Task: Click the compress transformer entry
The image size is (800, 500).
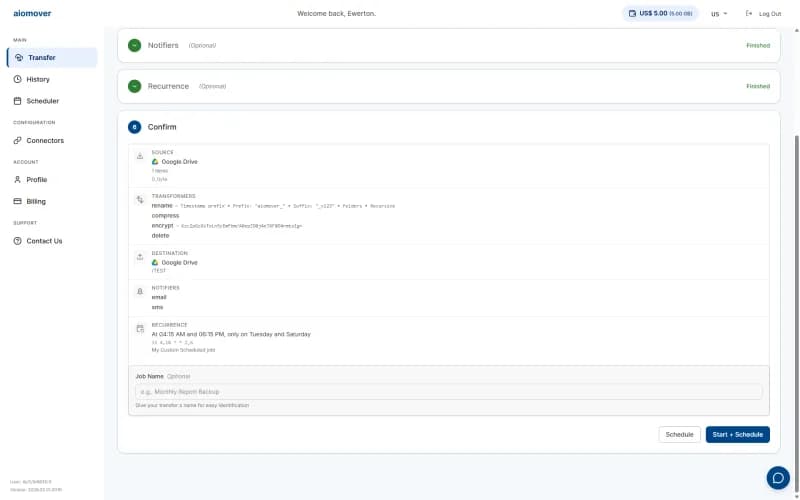Action: (x=165, y=216)
